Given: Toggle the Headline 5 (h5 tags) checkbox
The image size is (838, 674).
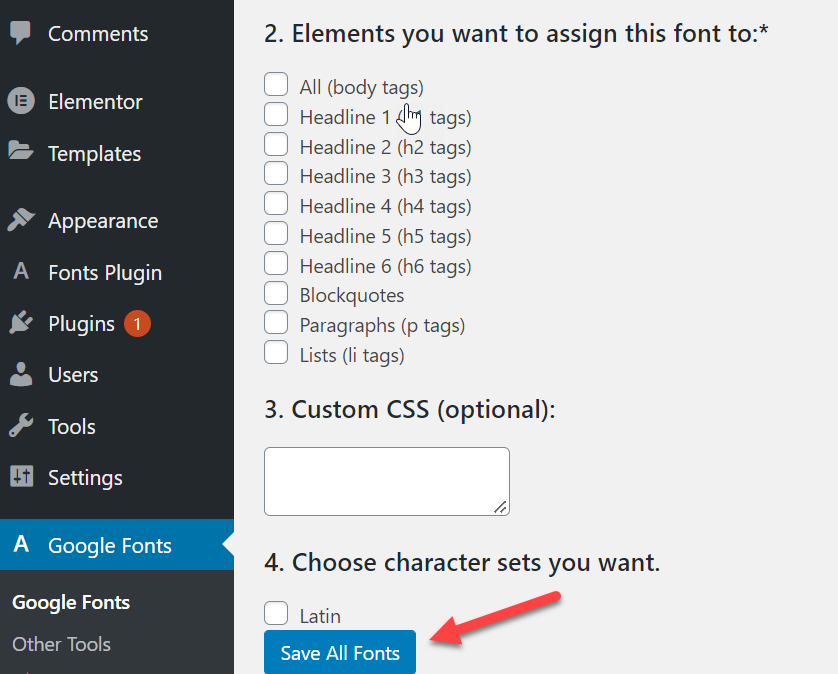Looking at the screenshot, I should pyautogui.click(x=276, y=234).
